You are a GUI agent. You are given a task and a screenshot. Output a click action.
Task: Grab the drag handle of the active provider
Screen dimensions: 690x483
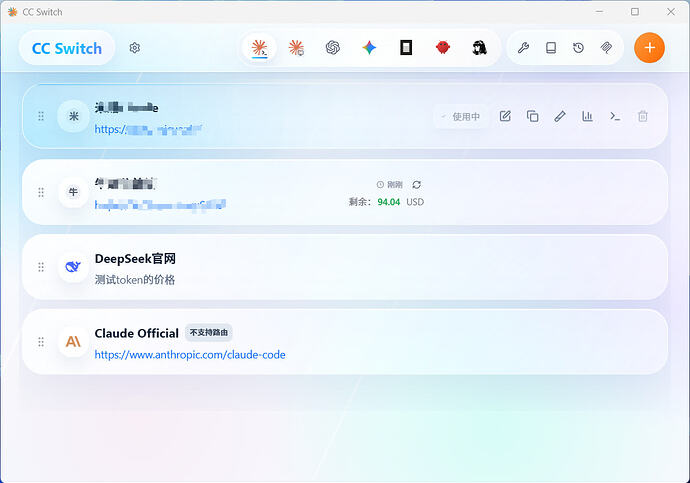[x=41, y=116]
